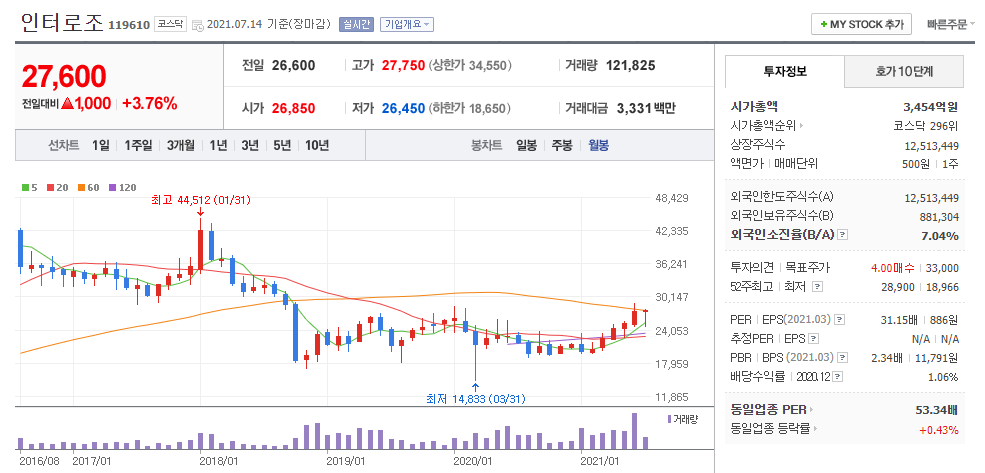Select the 5년 line chart period
The image size is (985, 473).
point(282,146)
